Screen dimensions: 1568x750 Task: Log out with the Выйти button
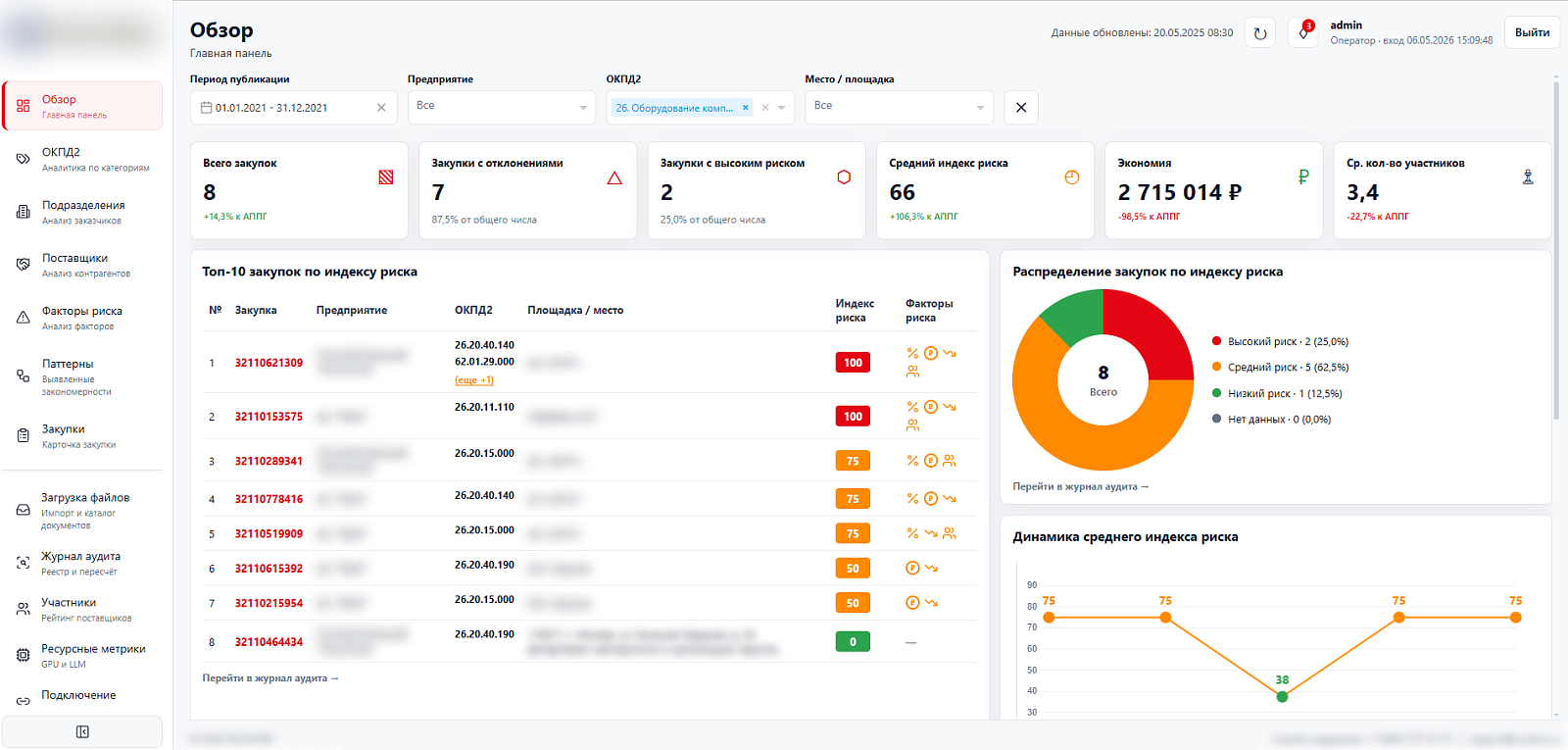pos(1533,32)
